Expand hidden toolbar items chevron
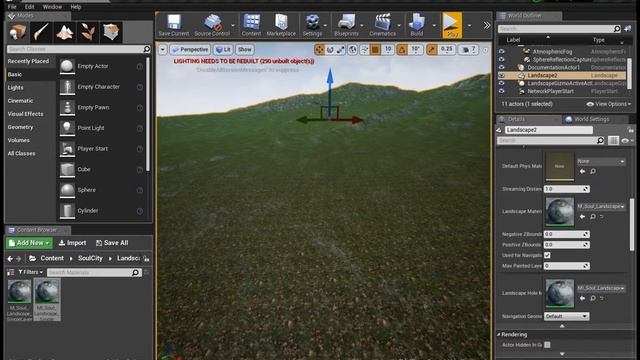The width and height of the screenshot is (640, 360). [x=487, y=25]
